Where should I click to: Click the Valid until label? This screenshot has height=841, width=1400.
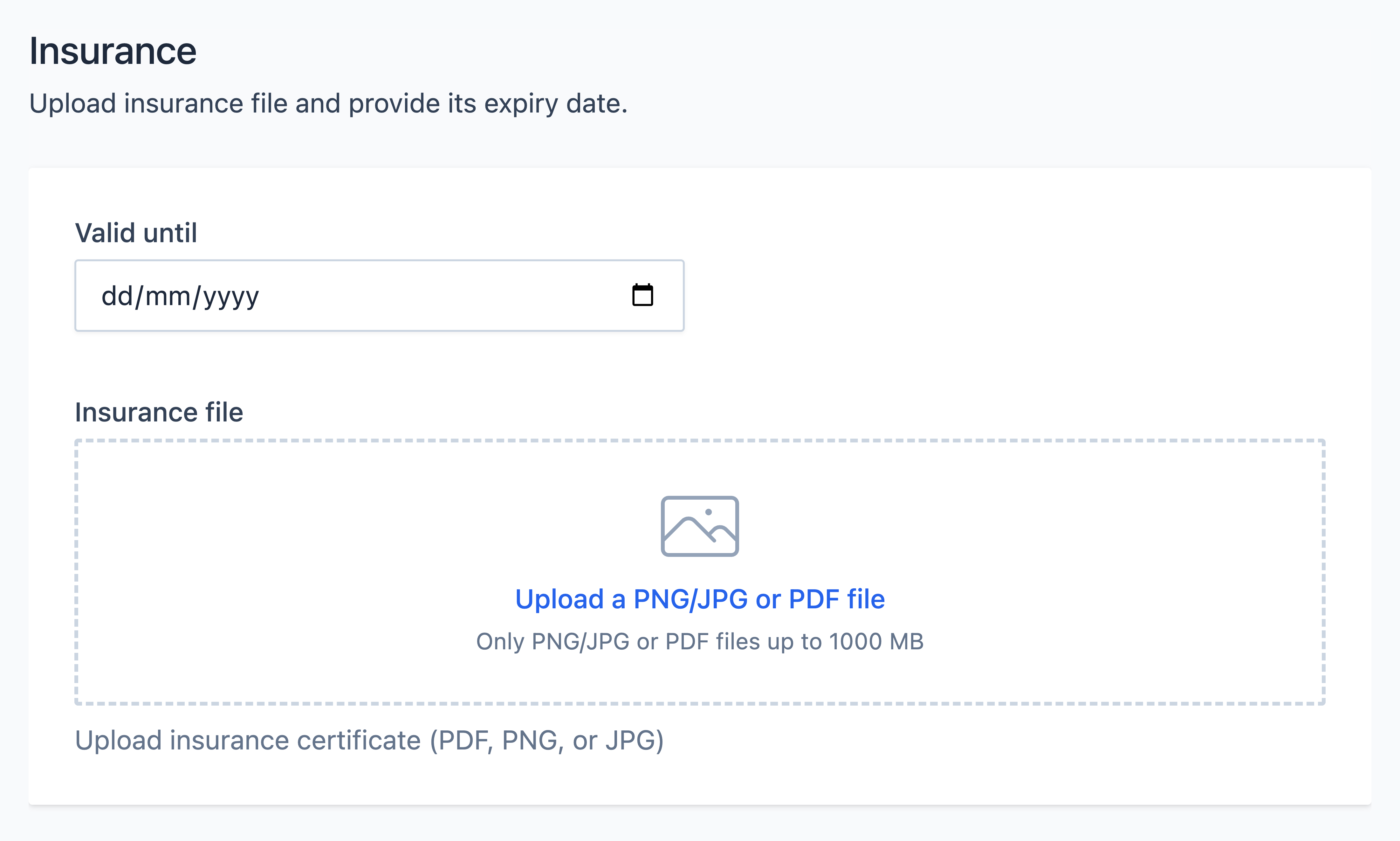tap(136, 232)
